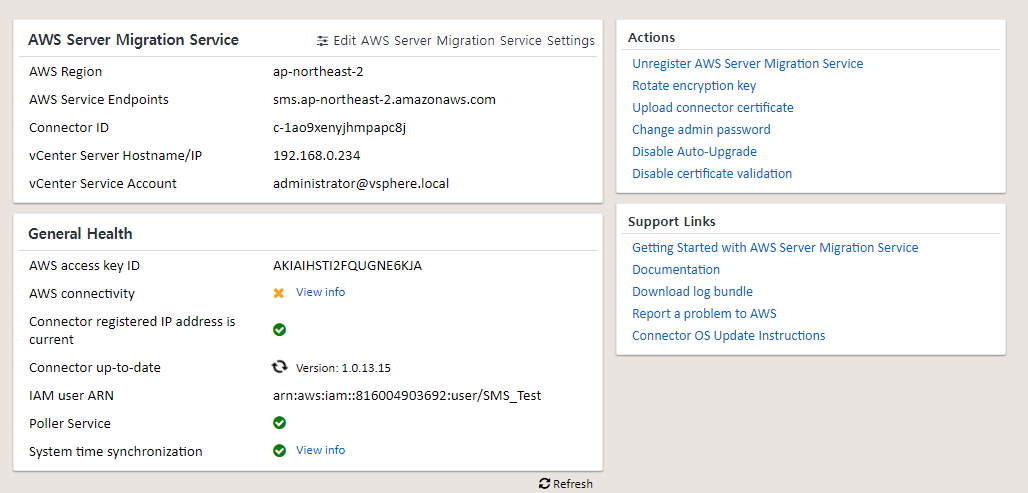Click the vCenter Server Hostname/IP label
The image size is (1028, 493).
click(x=115, y=156)
